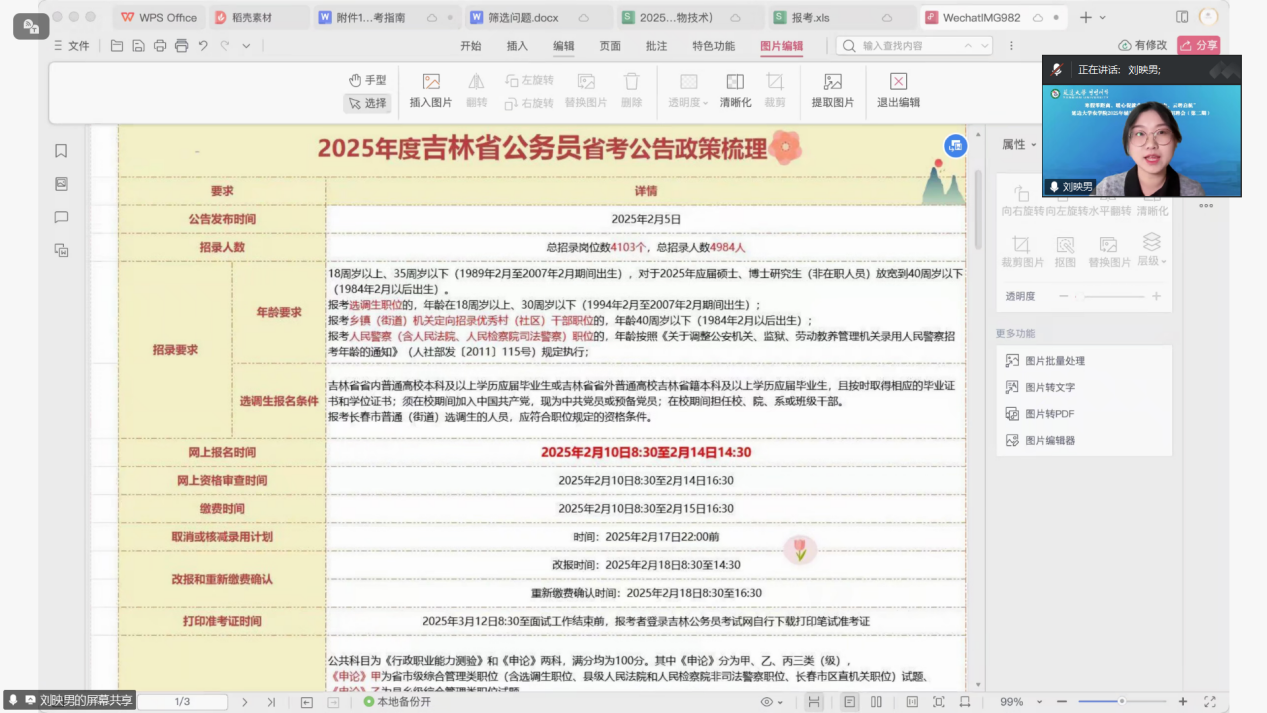Open 图片编辑器 image editor
The image size is (1267, 713).
(x=1040, y=441)
